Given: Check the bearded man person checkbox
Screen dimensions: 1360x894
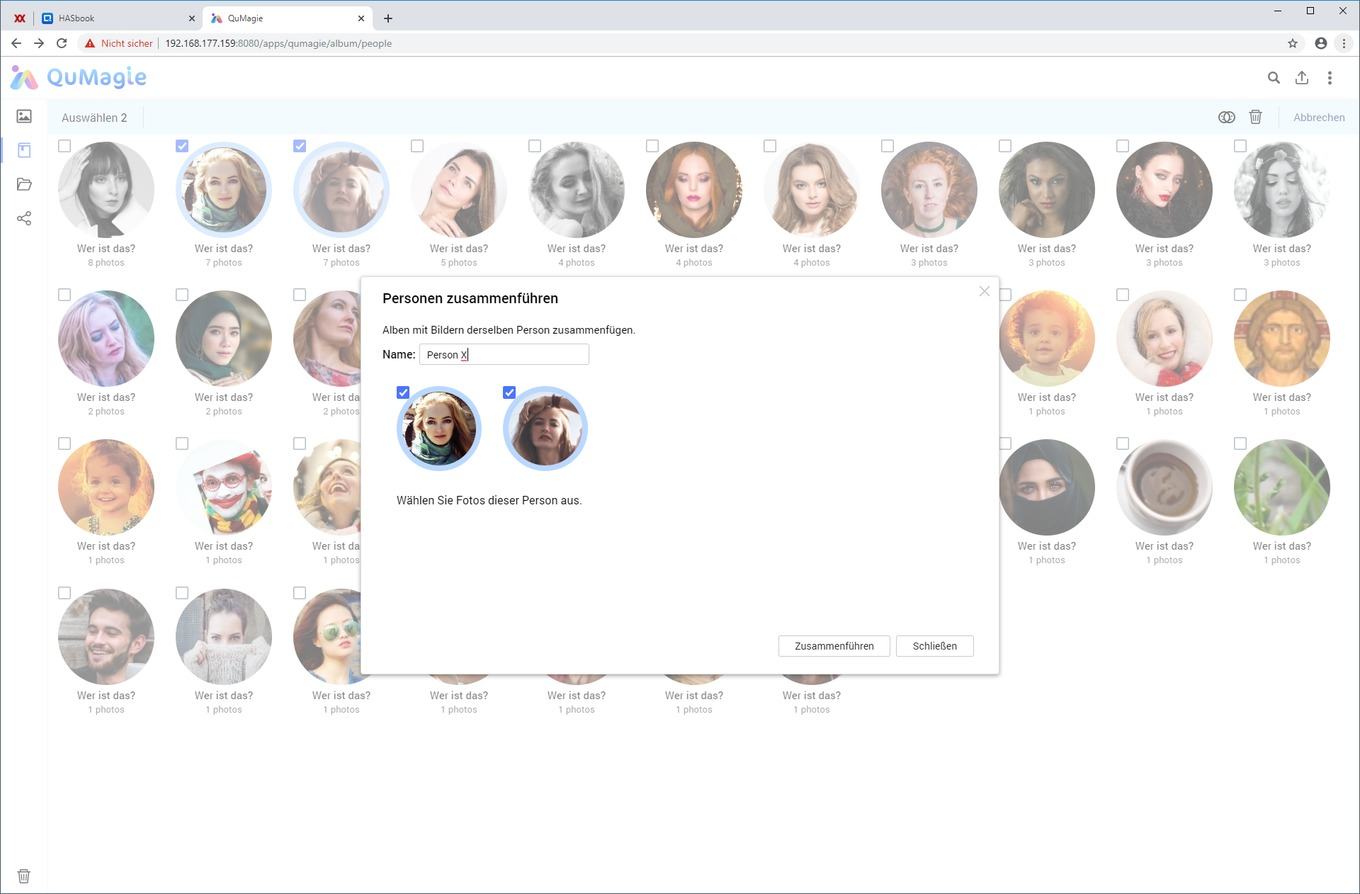Looking at the screenshot, I should pos(64,593).
